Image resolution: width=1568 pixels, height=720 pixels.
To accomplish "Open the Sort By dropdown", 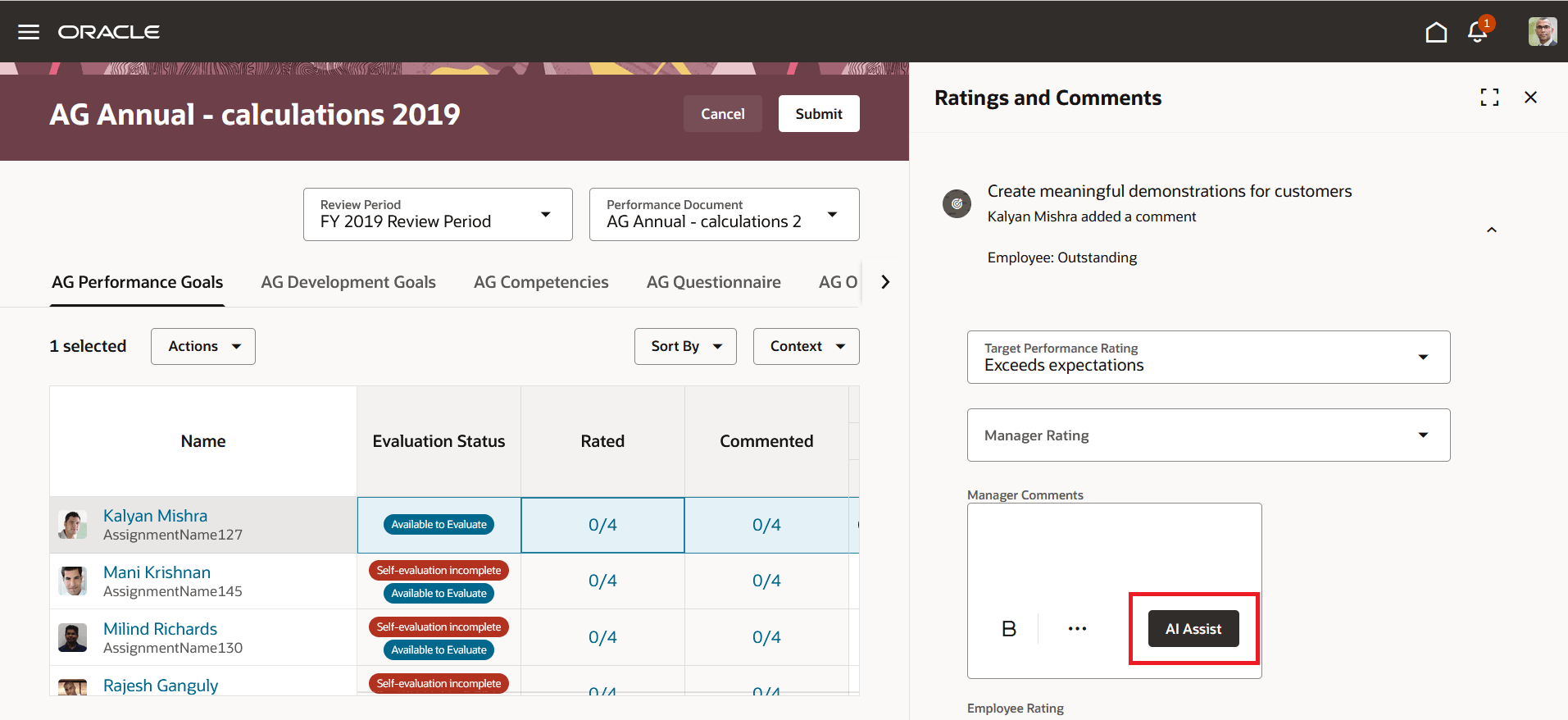I will point(685,346).
